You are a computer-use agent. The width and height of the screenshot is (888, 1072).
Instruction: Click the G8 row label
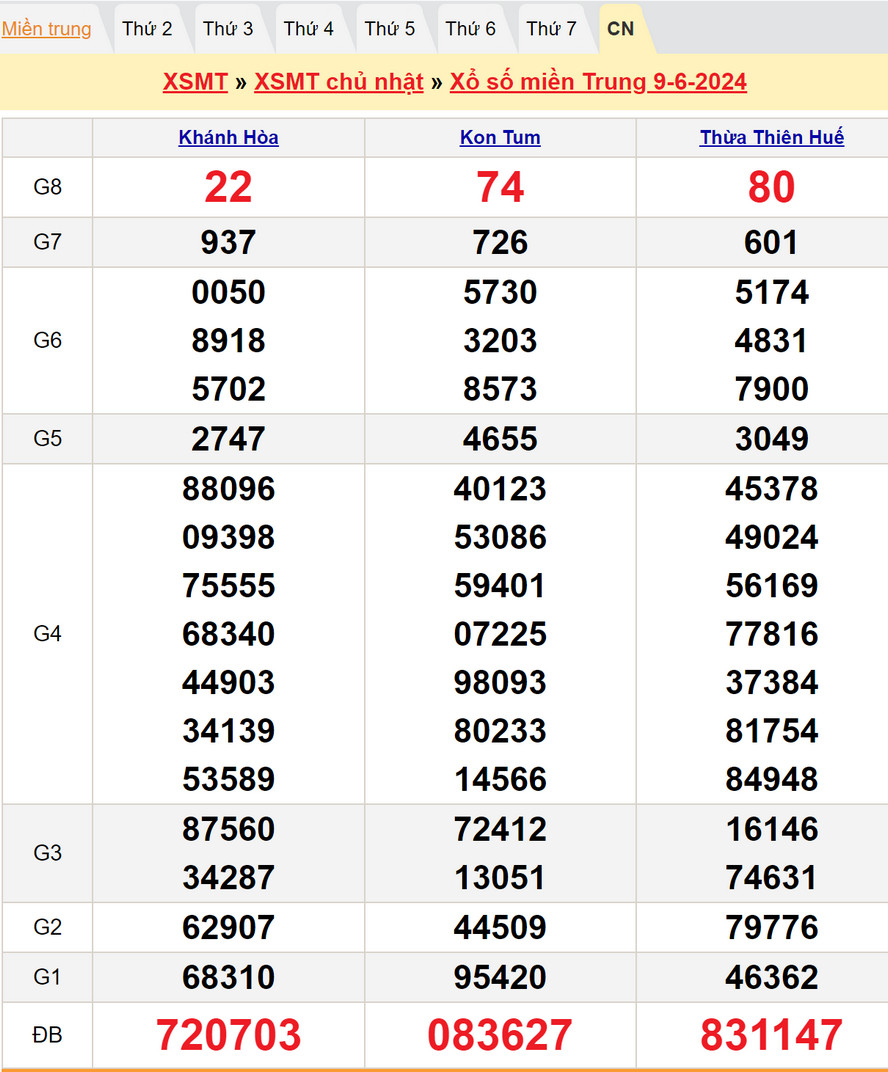[x=47, y=187]
